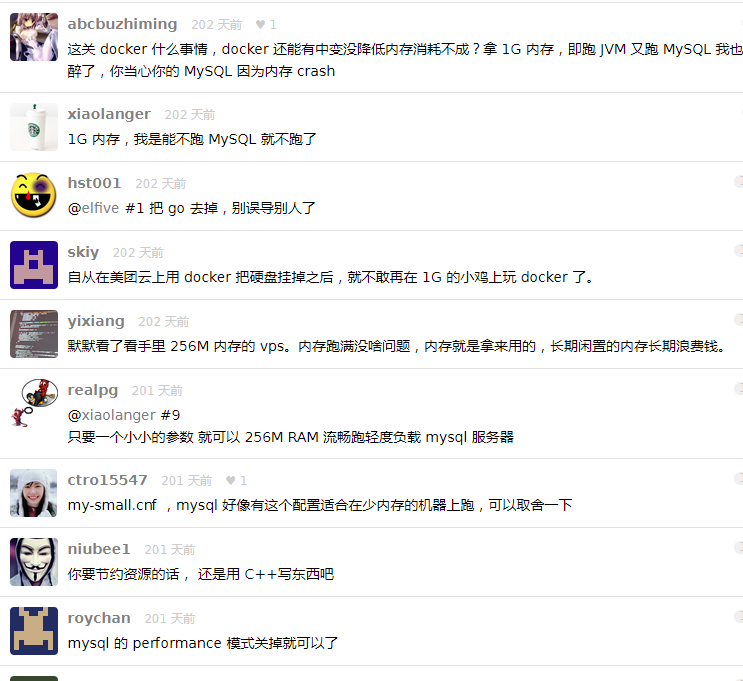Click realpg's penguin and daemon avatar
The width and height of the screenshot is (743, 681).
pyautogui.click(x=34, y=403)
